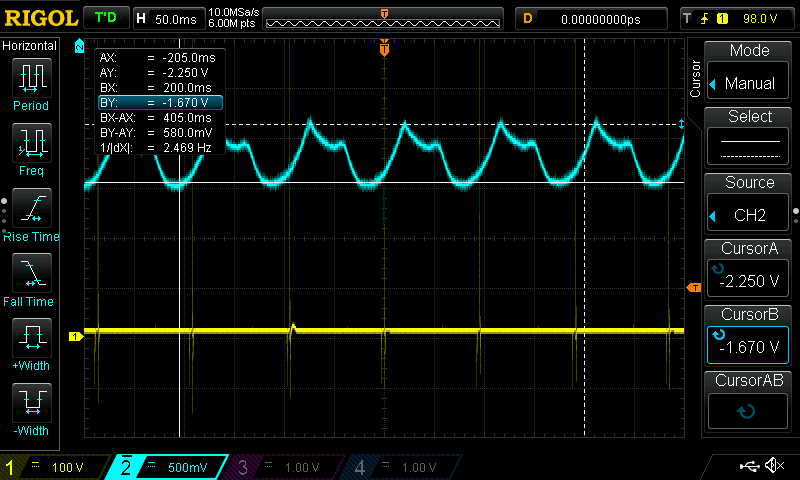The width and height of the screenshot is (800, 480).
Task: Enable channel 4 display
Action: pos(398,467)
